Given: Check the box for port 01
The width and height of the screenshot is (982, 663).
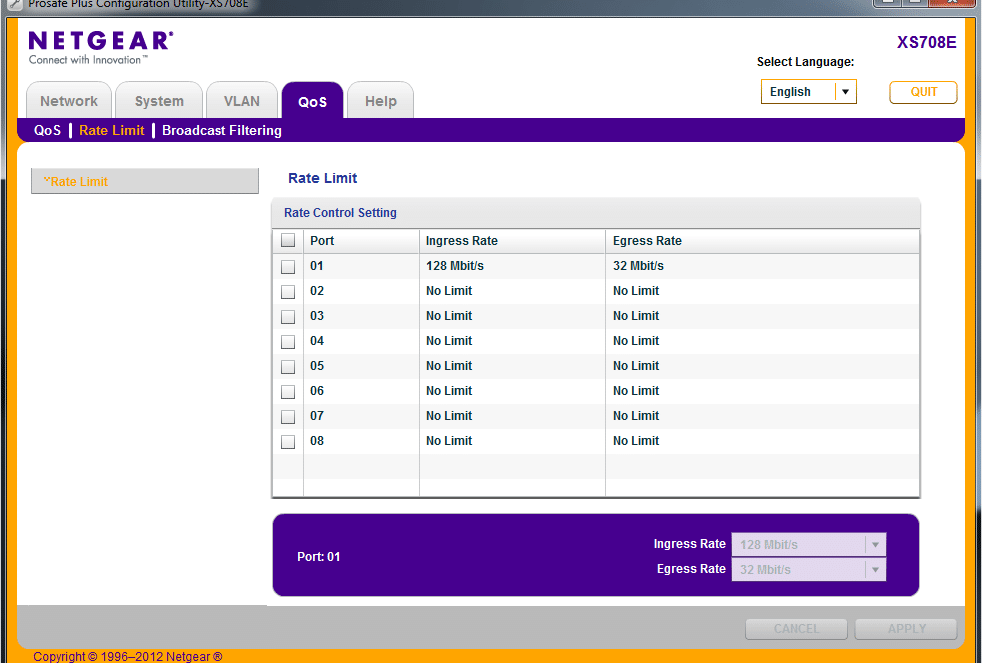Looking at the screenshot, I should [288, 267].
